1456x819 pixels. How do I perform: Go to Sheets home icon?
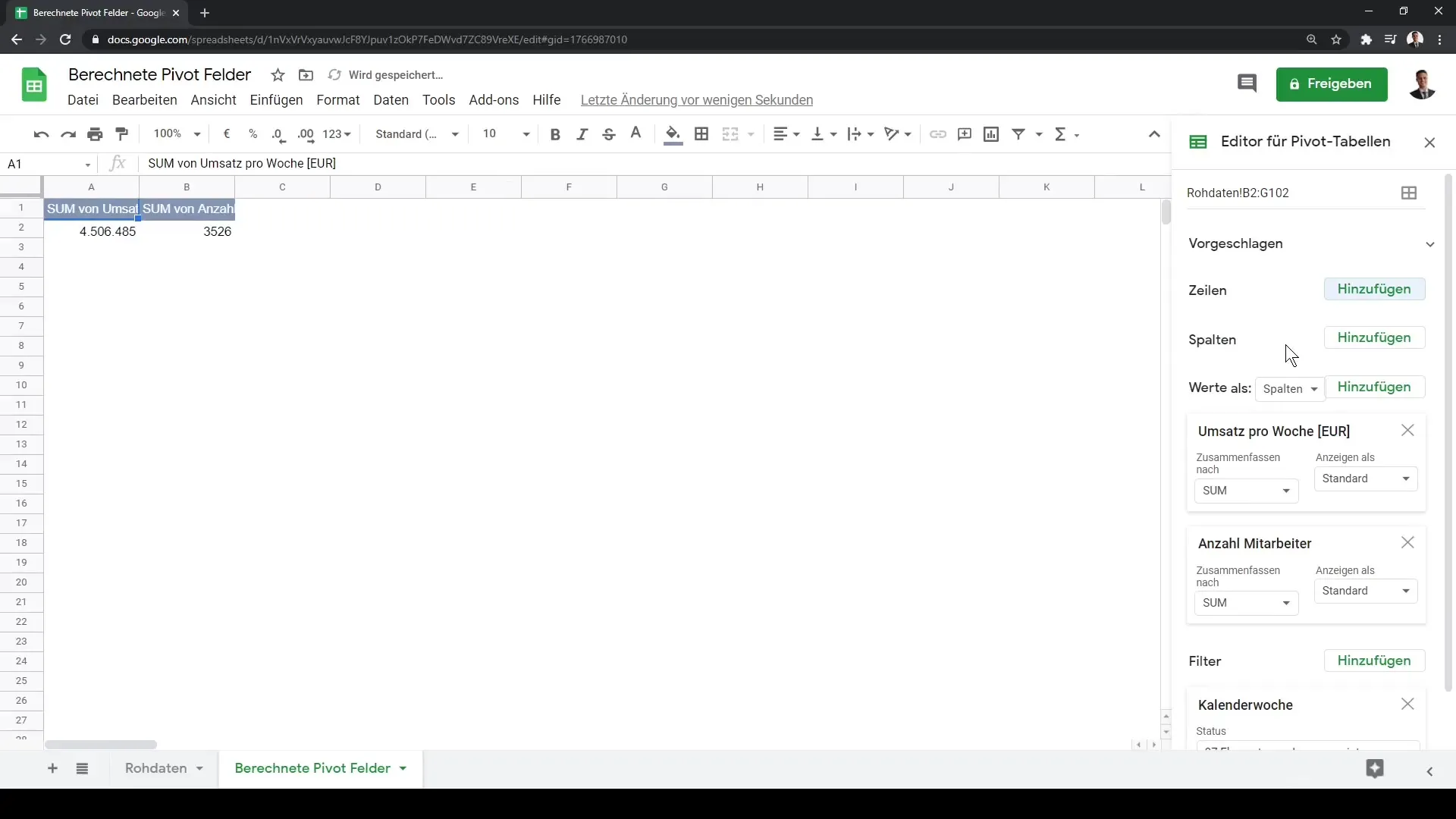[x=34, y=84]
